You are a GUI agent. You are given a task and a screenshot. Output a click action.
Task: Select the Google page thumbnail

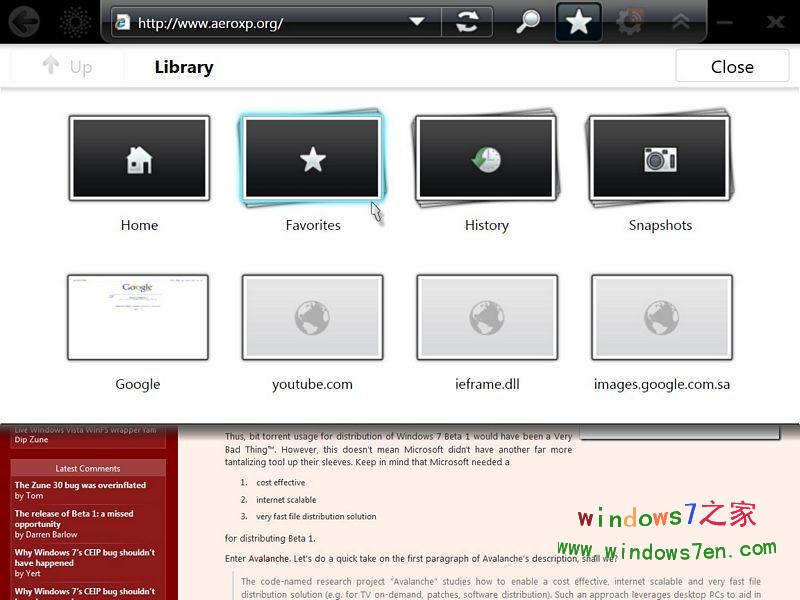click(138, 317)
